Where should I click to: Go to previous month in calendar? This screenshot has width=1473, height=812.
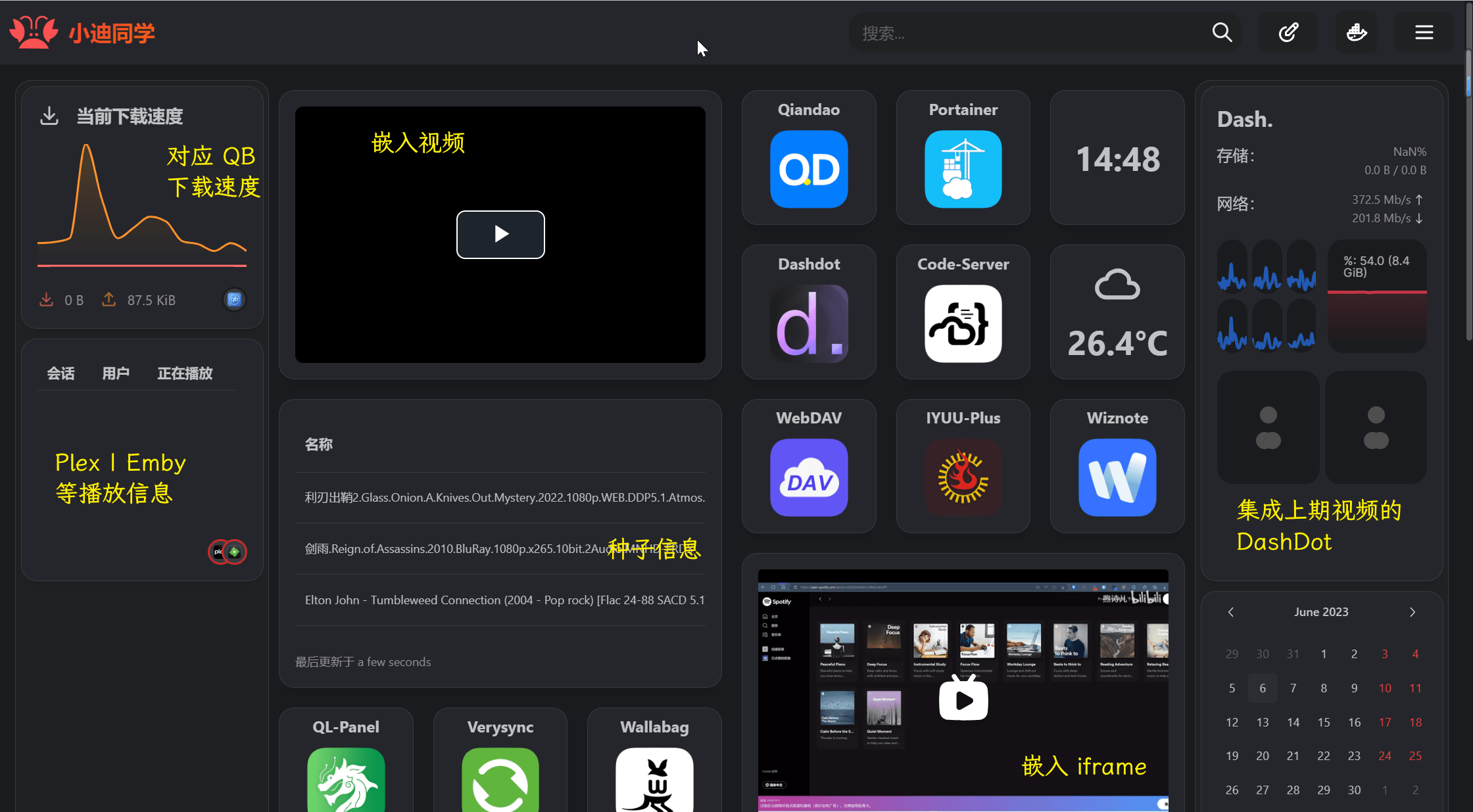click(x=1231, y=612)
